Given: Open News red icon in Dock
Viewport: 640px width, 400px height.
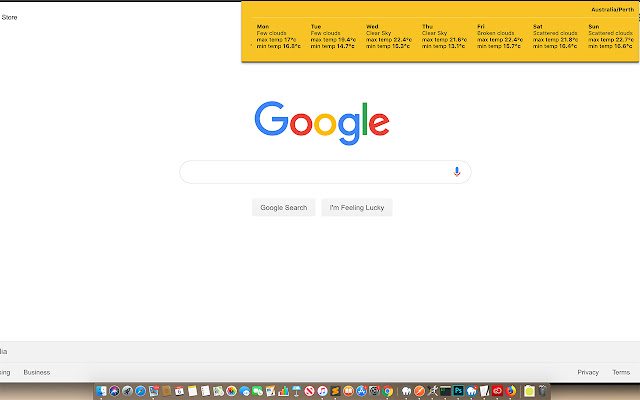Looking at the screenshot, I should tap(309, 391).
